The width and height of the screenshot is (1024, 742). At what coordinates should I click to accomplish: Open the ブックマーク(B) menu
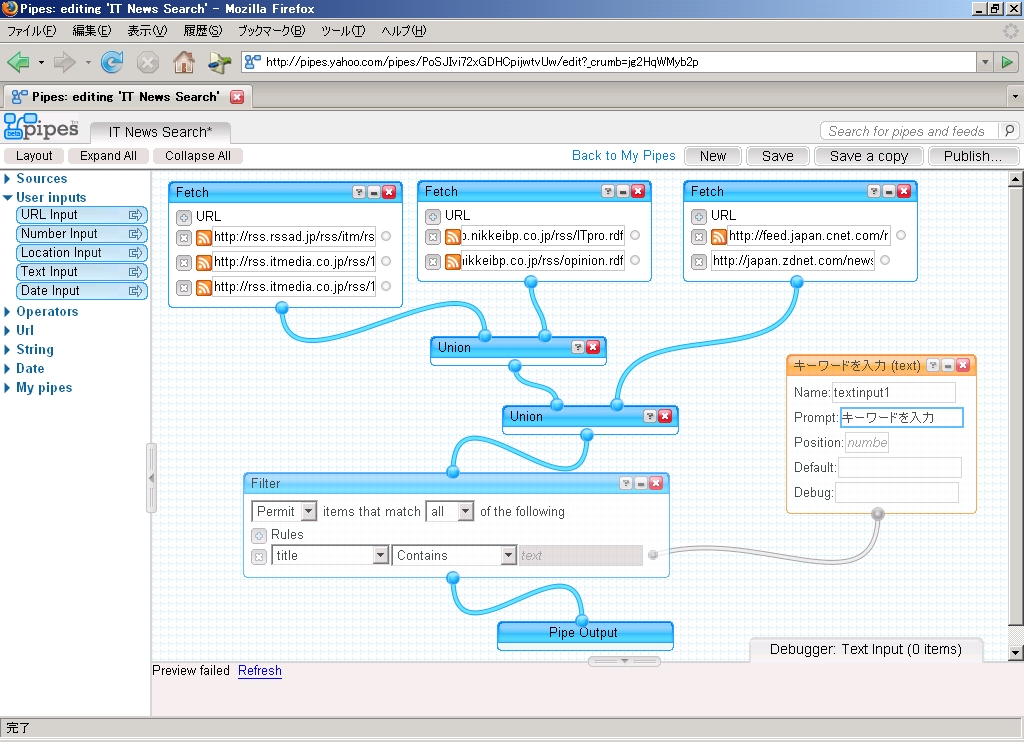pyautogui.click(x=270, y=31)
